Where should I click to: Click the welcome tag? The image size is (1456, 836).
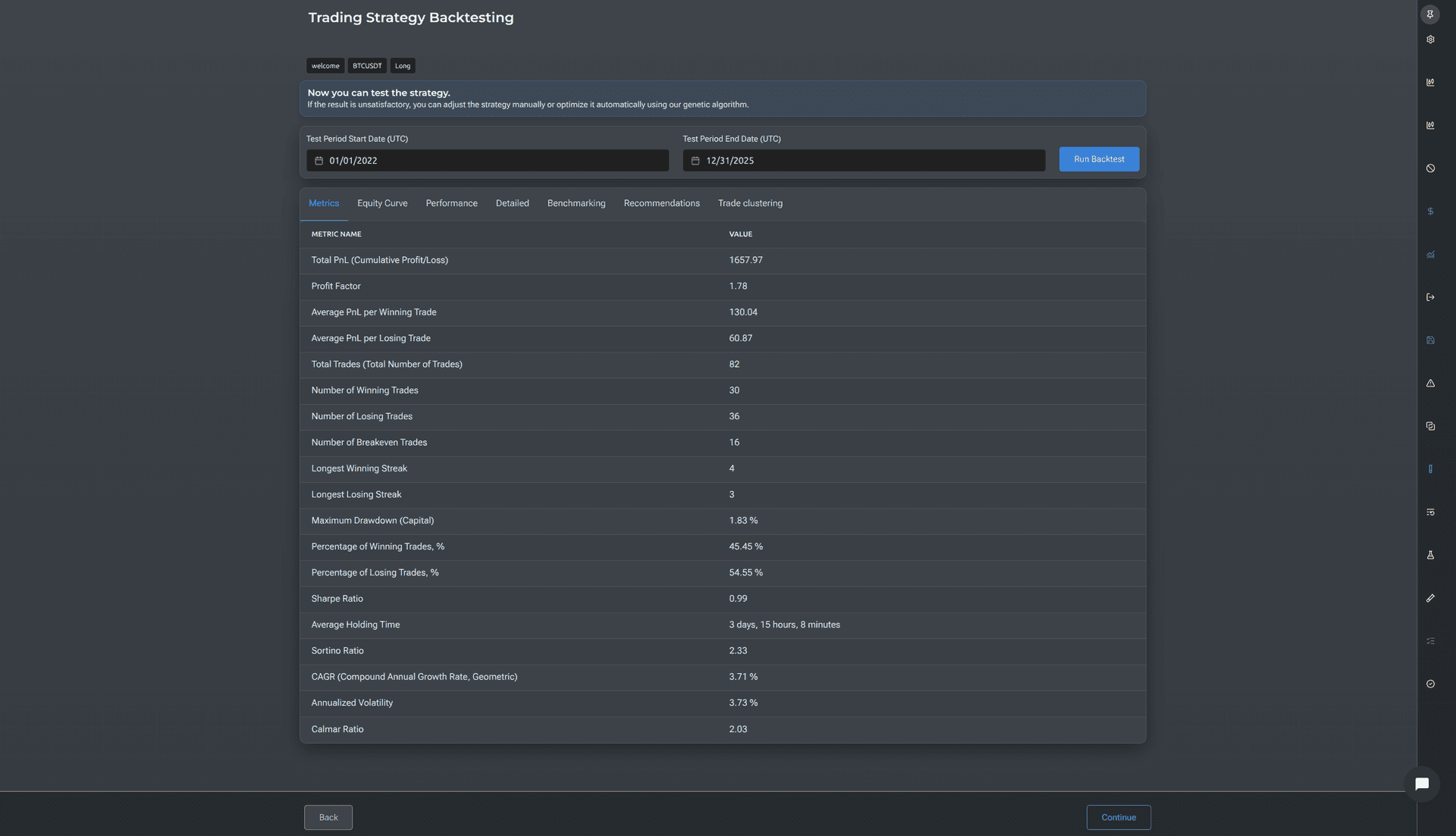(x=325, y=66)
